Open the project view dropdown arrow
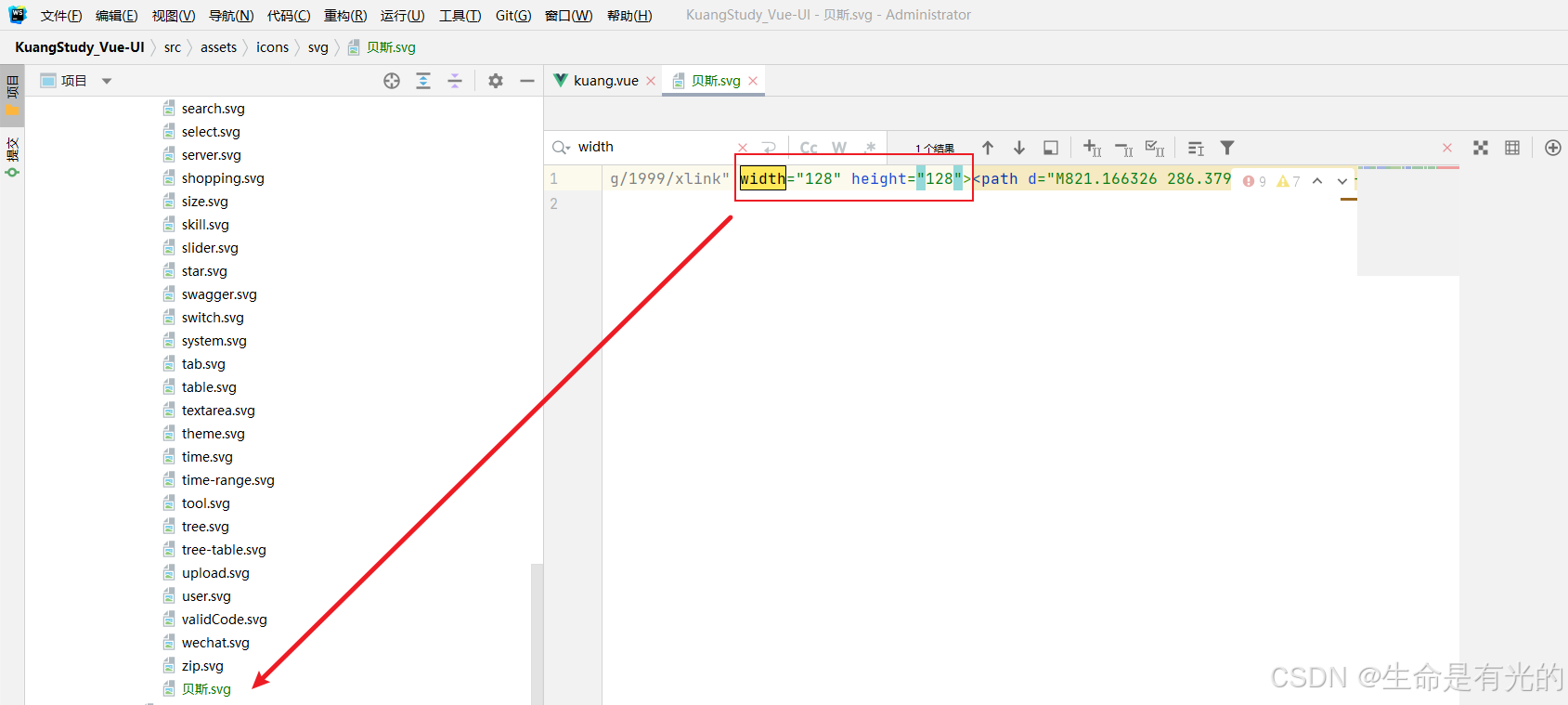The height and width of the screenshot is (705, 1568). pyautogui.click(x=107, y=81)
